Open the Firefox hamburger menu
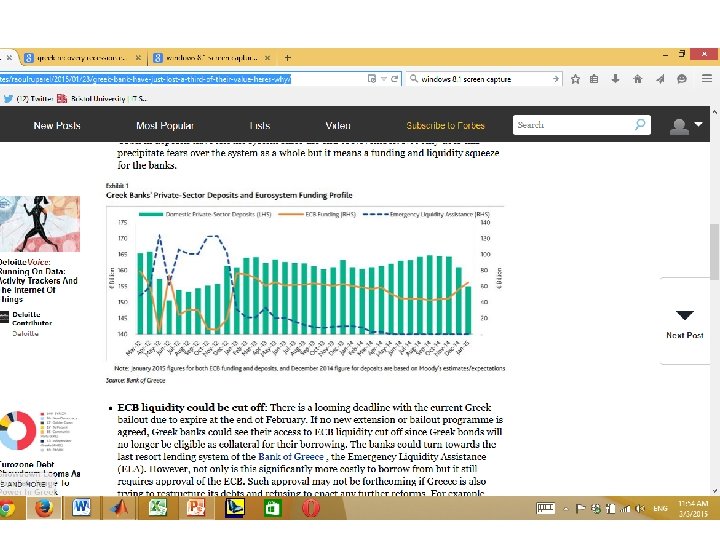This screenshot has height=540, width=720. pyautogui.click(x=707, y=79)
